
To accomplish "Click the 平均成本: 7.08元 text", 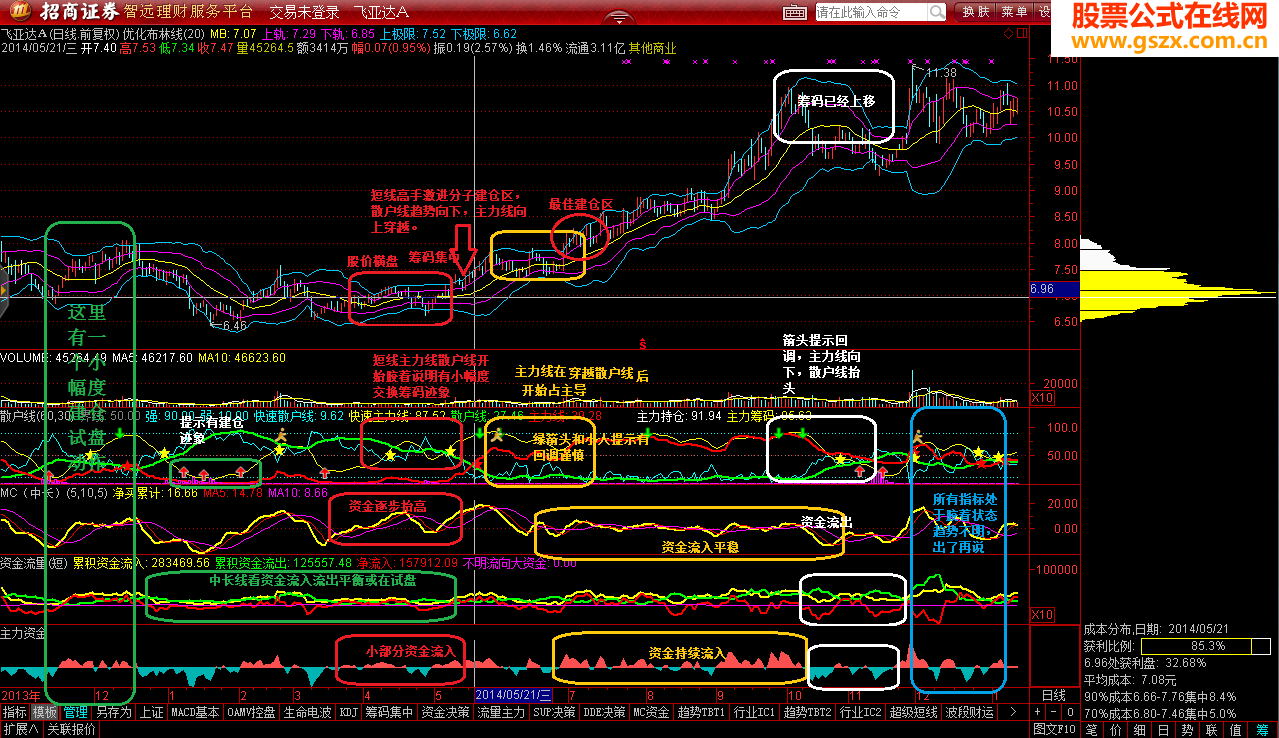I will 1132,679.
